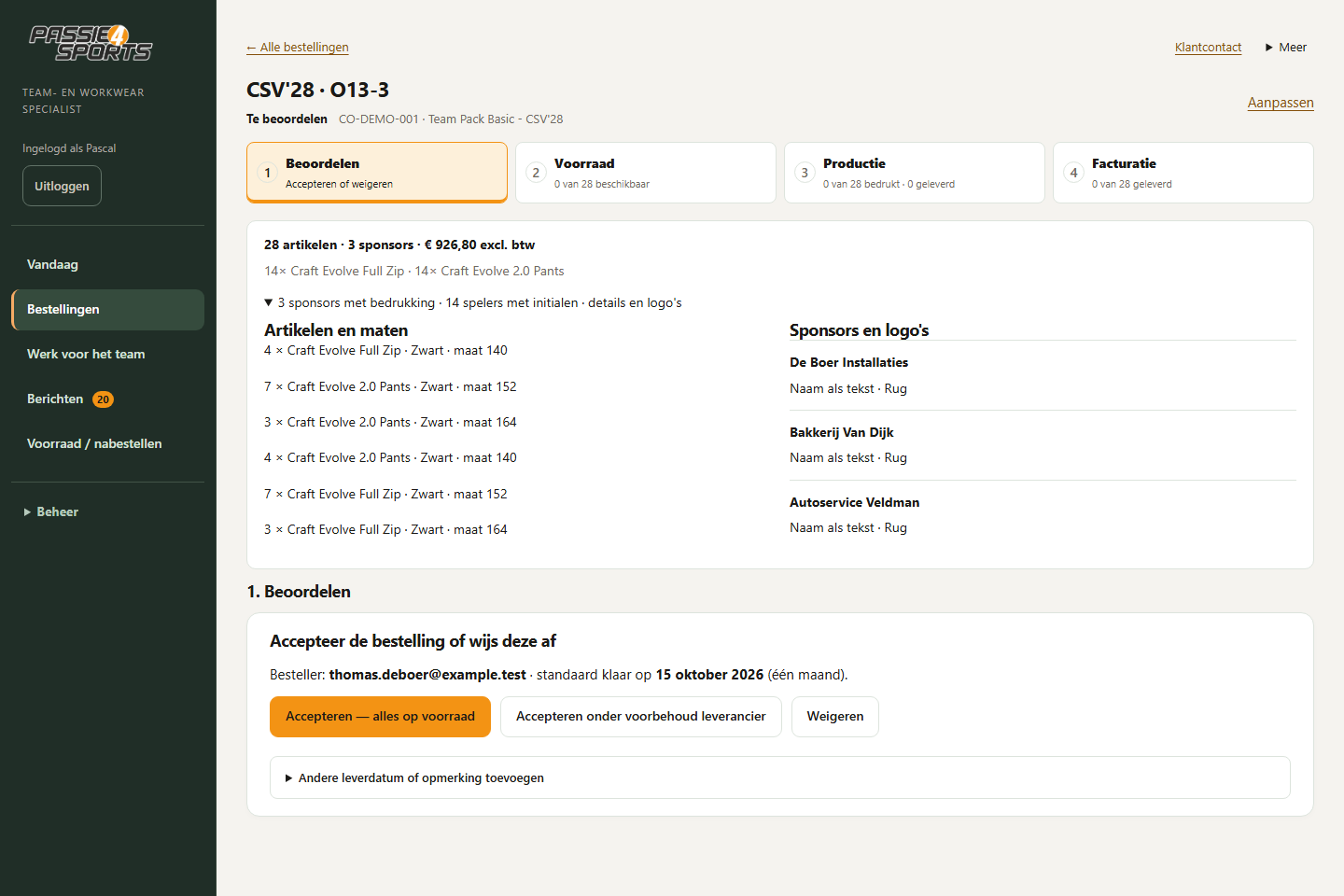Viewport: 1344px width, 896px height.
Task: Click the Passie4Sports logo
Action: tap(91, 43)
